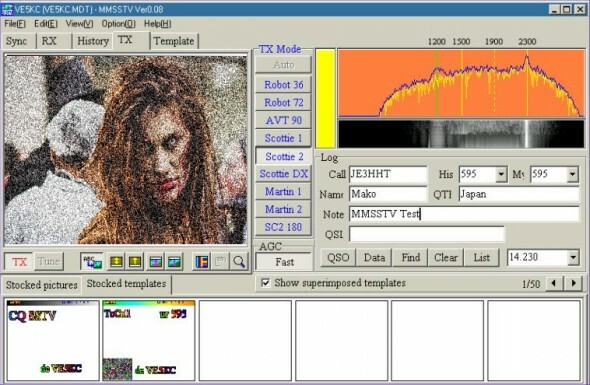
Task: Click the first colorful picture-frame toolbar icon
Action: point(155,261)
